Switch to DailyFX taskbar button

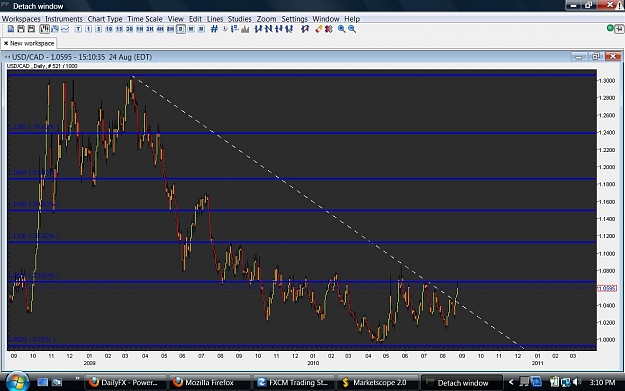coord(125,383)
